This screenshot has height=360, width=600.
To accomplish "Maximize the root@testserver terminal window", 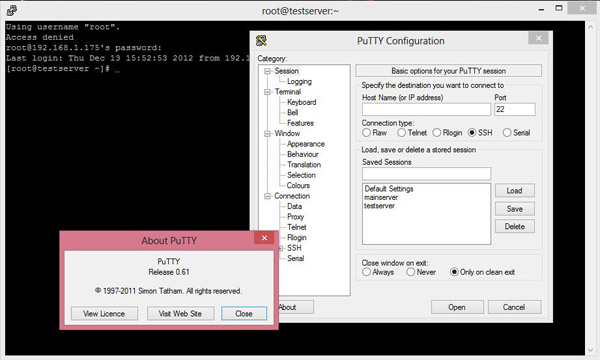I will [x=559, y=8].
